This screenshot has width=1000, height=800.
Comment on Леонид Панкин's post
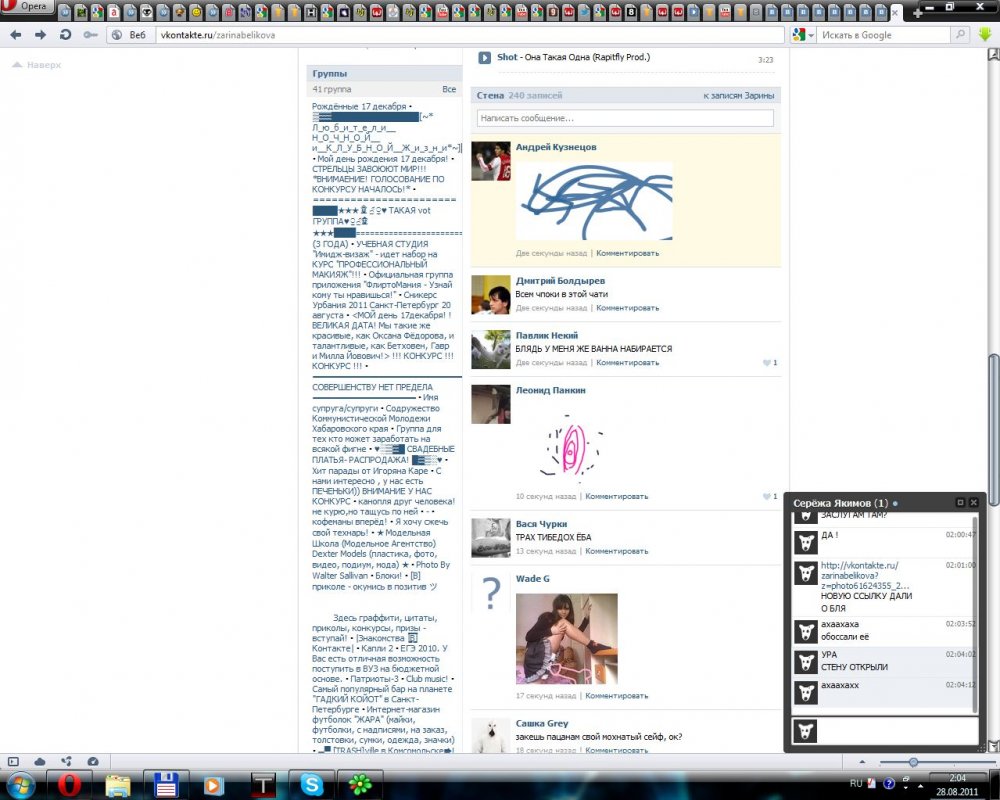(617, 496)
